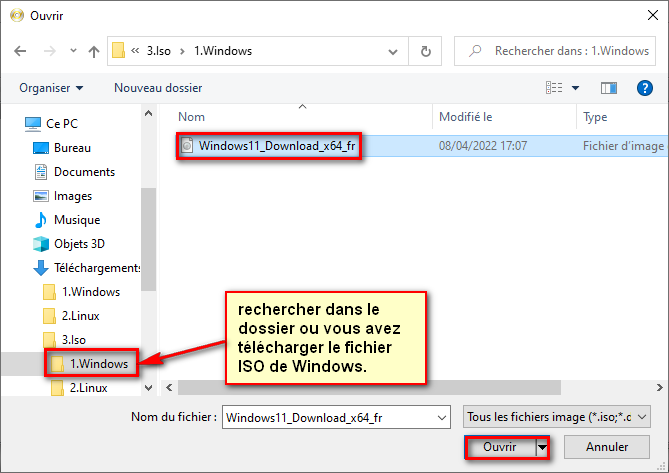This screenshot has height=473, width=669.
Task: Click Nouveau dossier in the toolbar
Action: click(x=158, y=88)
